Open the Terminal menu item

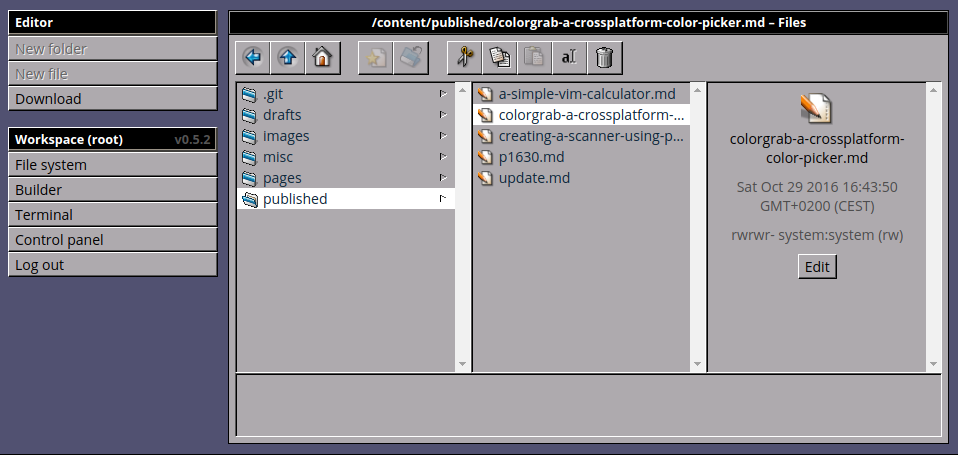(112, 215)
